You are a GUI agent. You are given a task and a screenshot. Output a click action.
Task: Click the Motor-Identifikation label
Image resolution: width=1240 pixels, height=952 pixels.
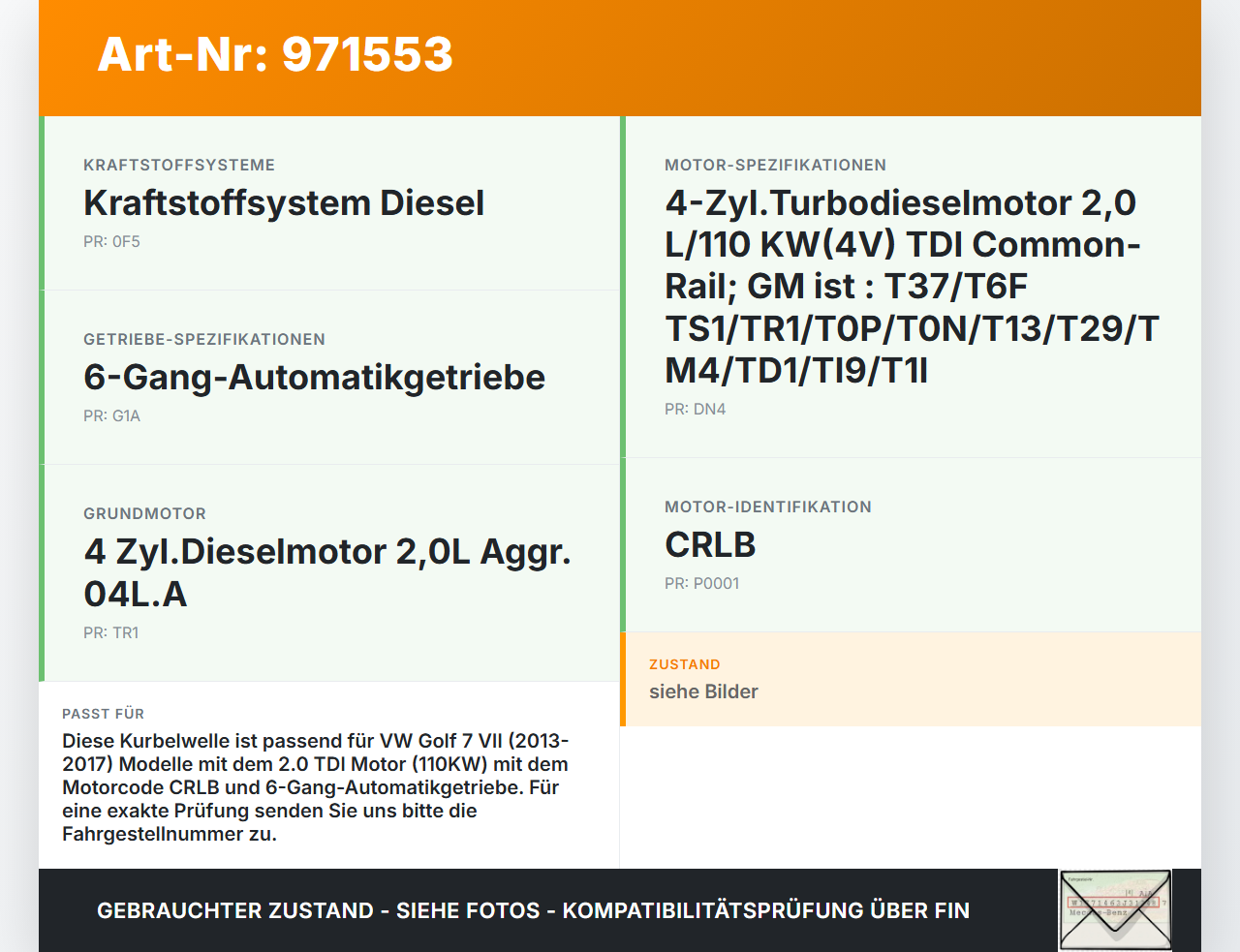pos(767,507)
